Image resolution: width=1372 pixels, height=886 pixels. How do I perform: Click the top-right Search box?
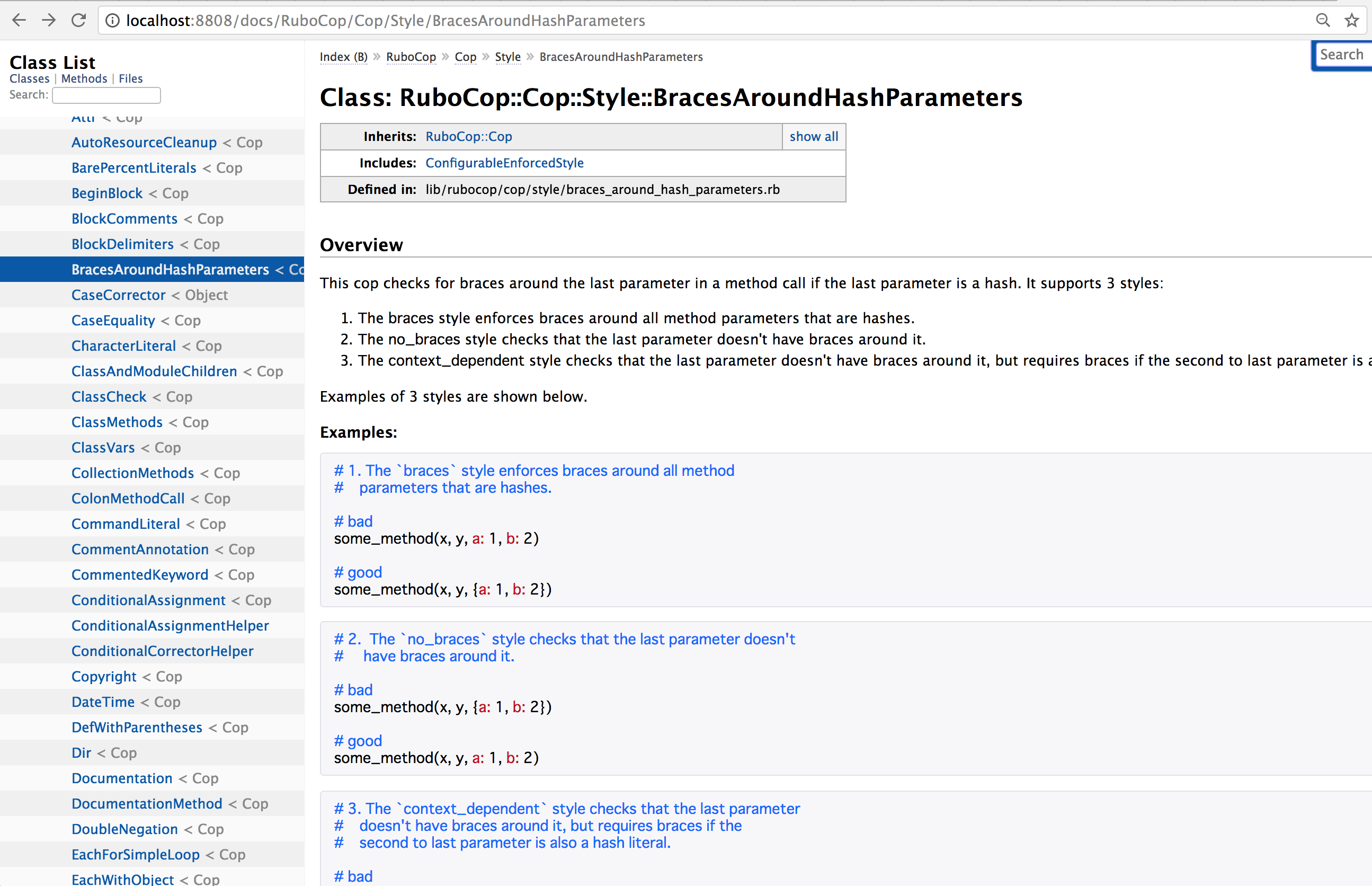coord(1341,55)
